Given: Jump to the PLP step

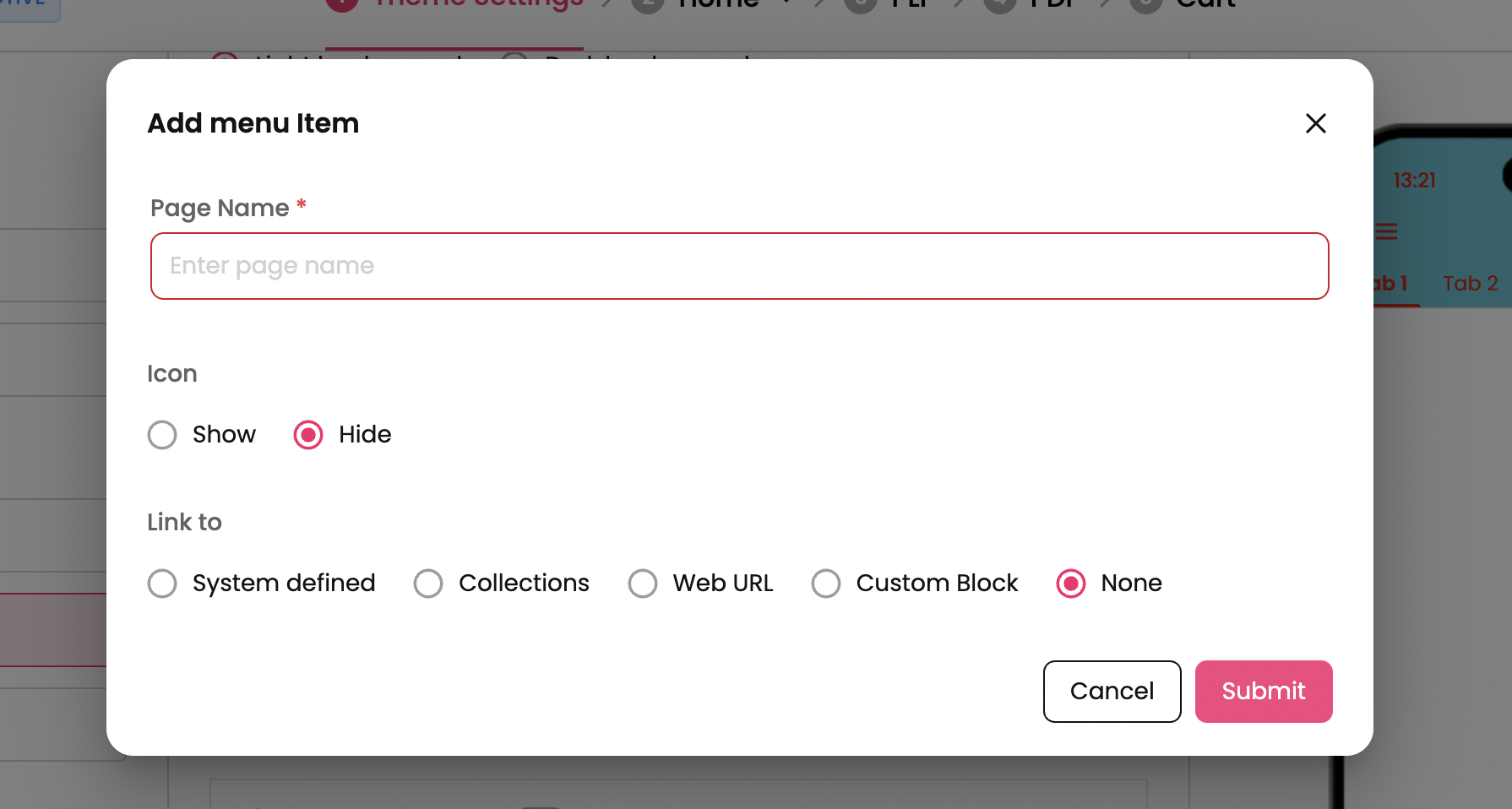Looking at the screenshot, I should 909,4.
